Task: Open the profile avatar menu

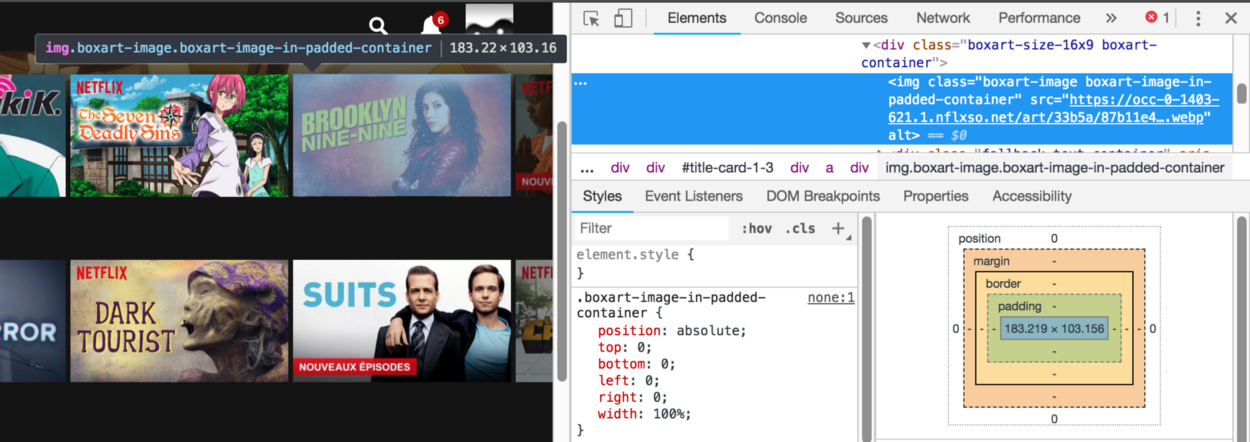Action: coord(489,20)
